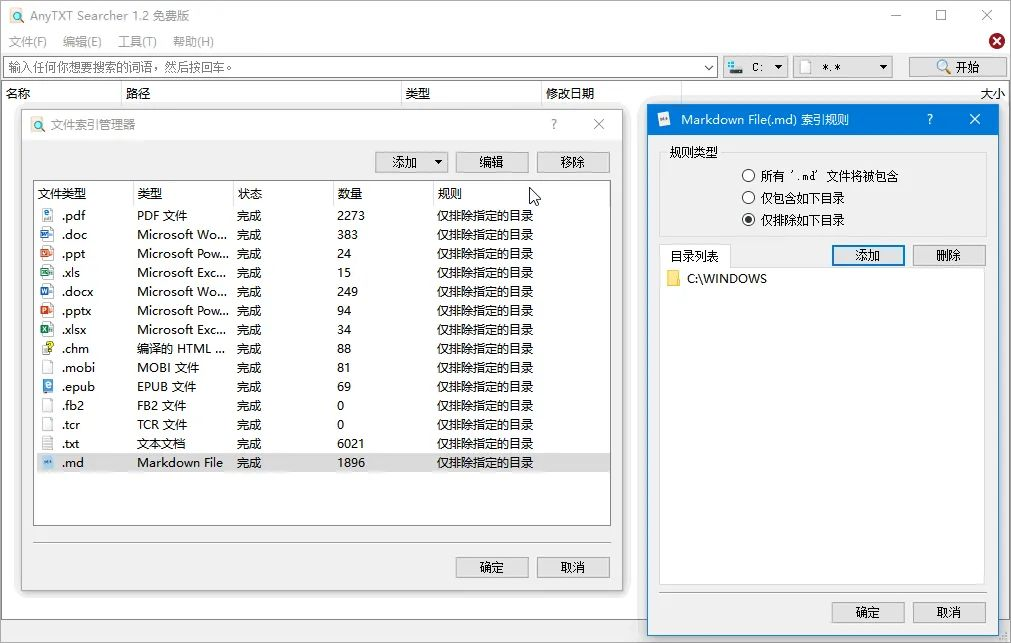The image size is (1011, 643).
Task: Click the .pptx PowerPoint file icon
Action: [47, 310]
